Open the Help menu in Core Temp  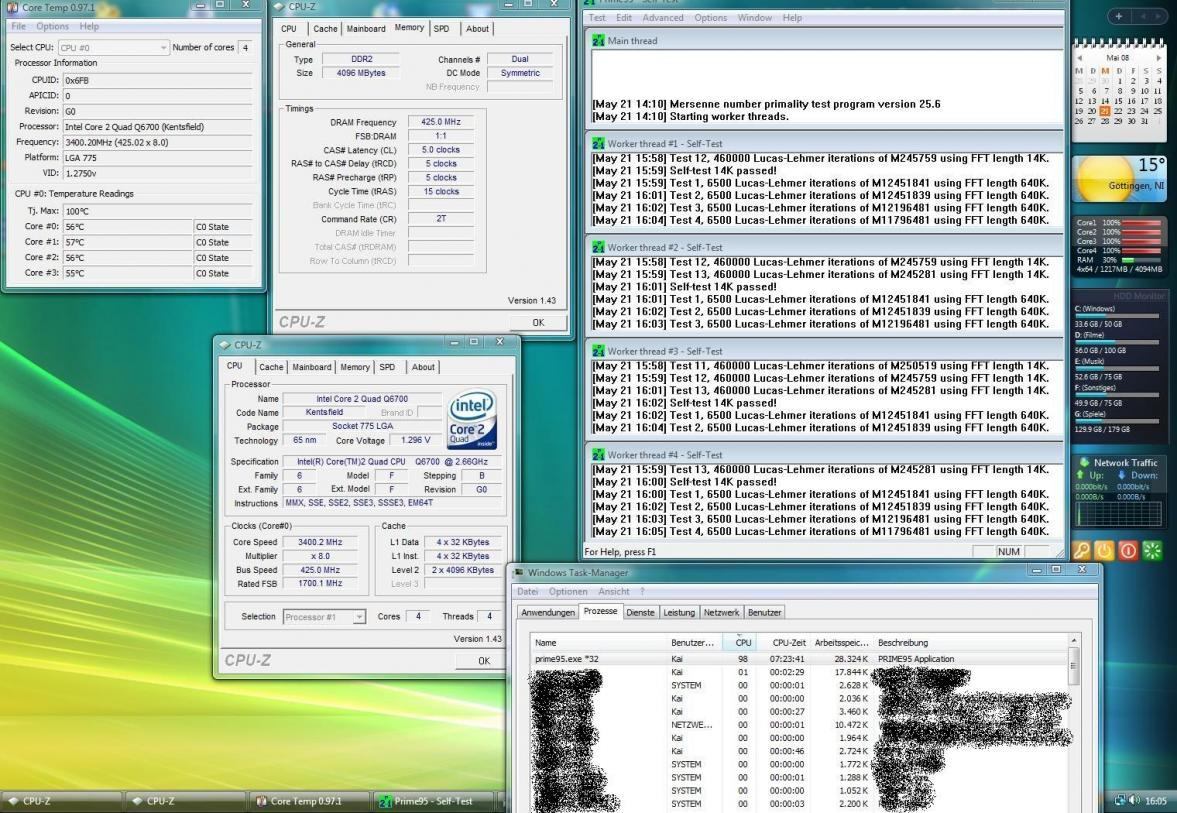click(89, 26)
